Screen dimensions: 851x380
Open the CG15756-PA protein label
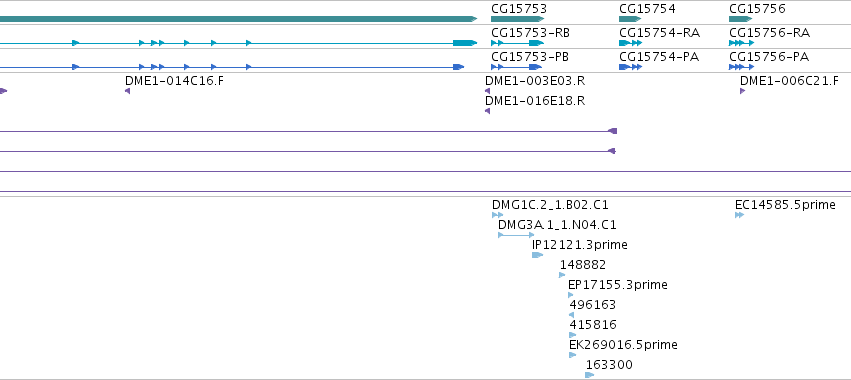769,56
